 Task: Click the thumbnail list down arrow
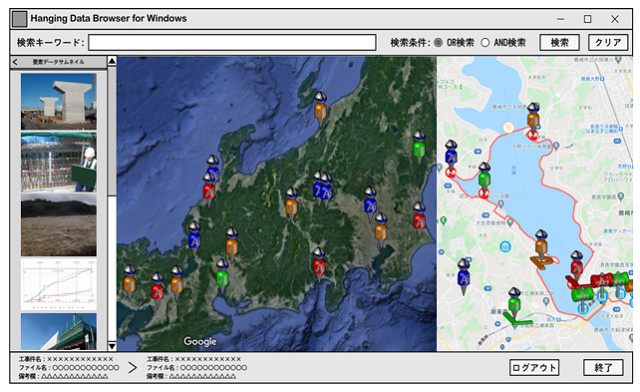click(112, 346)
